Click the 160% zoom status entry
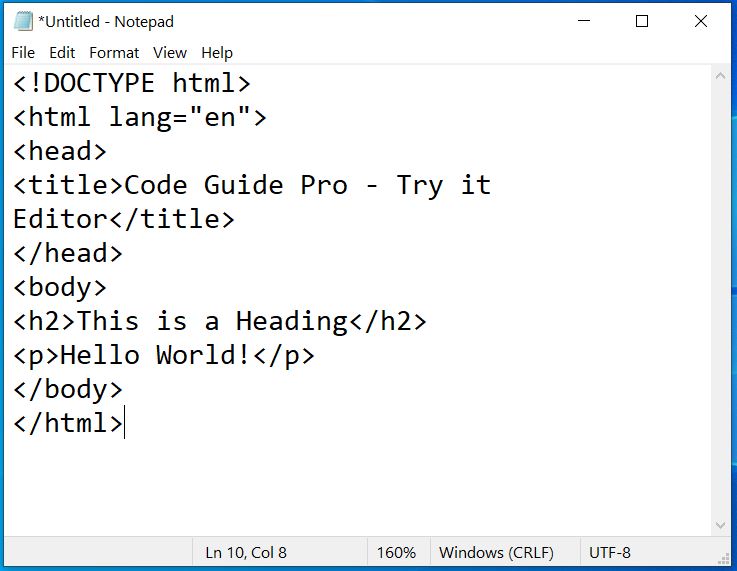Viewport: 737px width, 571px height. point(396,553)
